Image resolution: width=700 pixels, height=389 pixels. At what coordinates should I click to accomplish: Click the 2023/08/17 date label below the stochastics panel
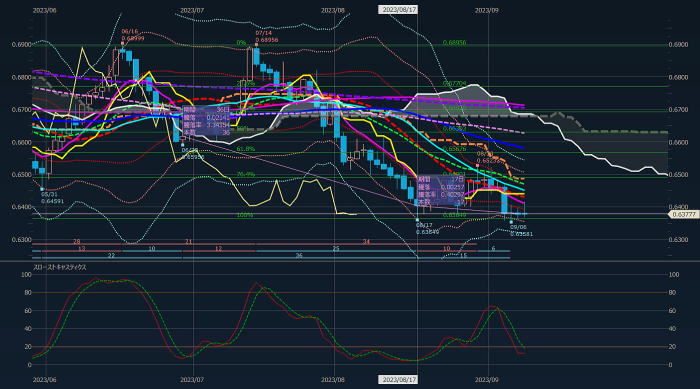398,380
